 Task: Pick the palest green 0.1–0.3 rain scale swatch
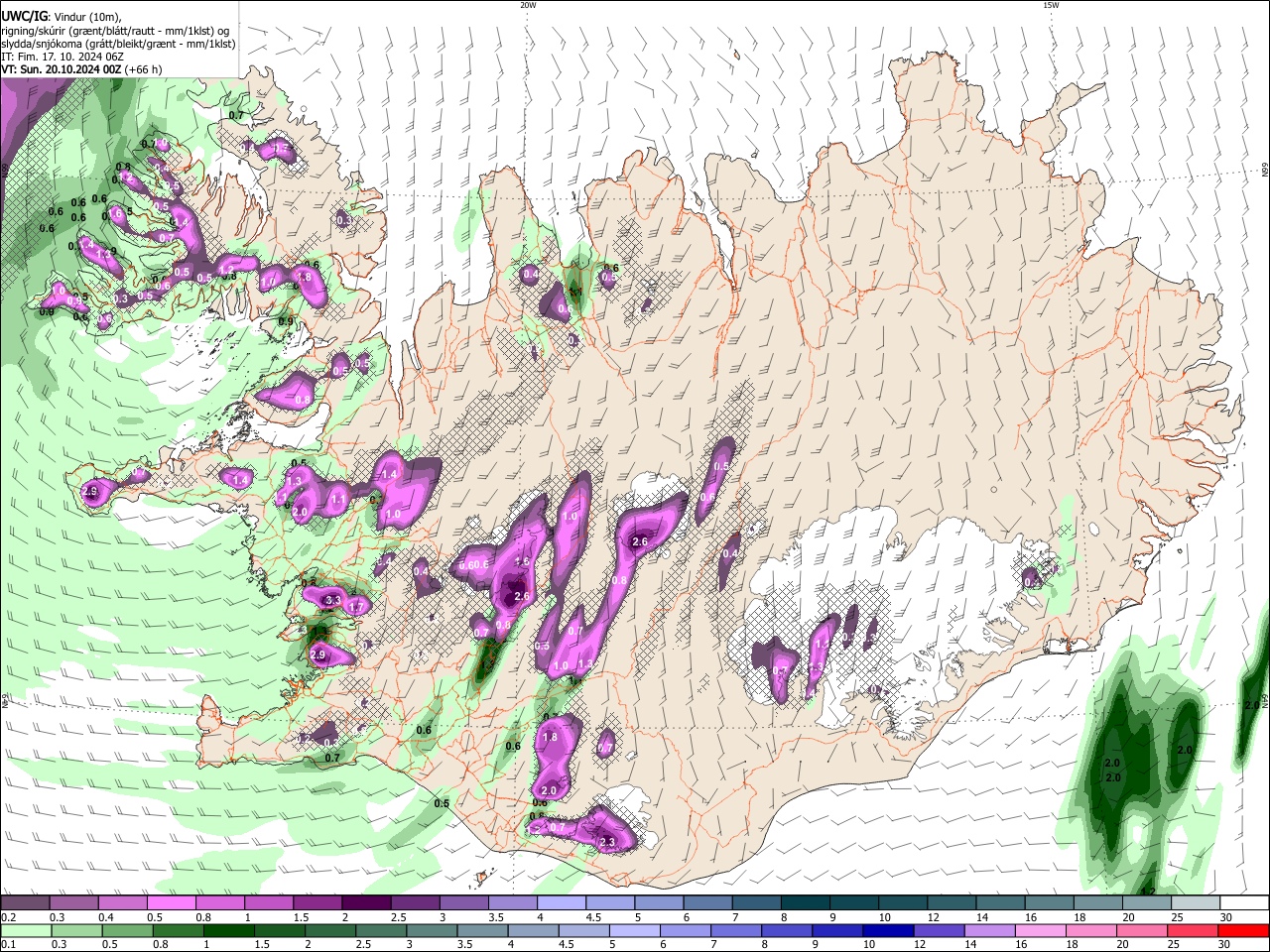point(25,930)
